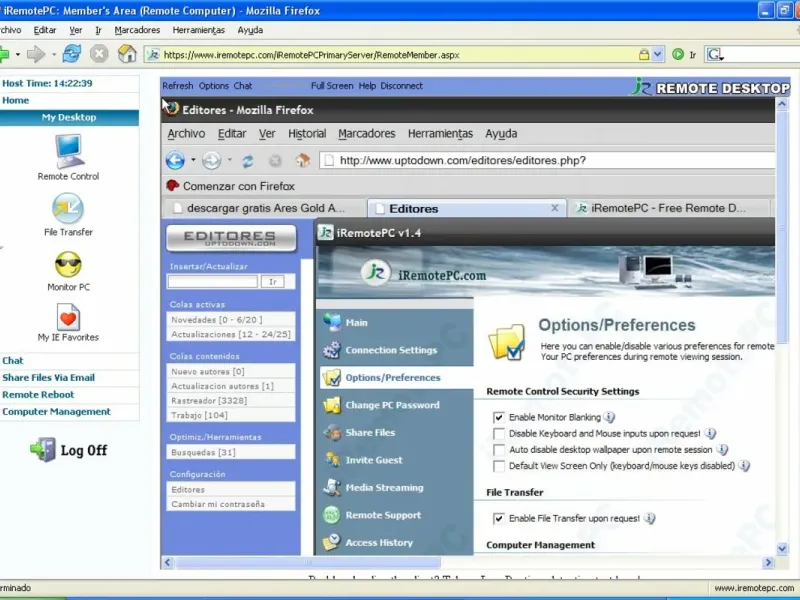The image size is (800, 600).
Task: Open Remote Reboot link
Action: (x=38, y=394)
